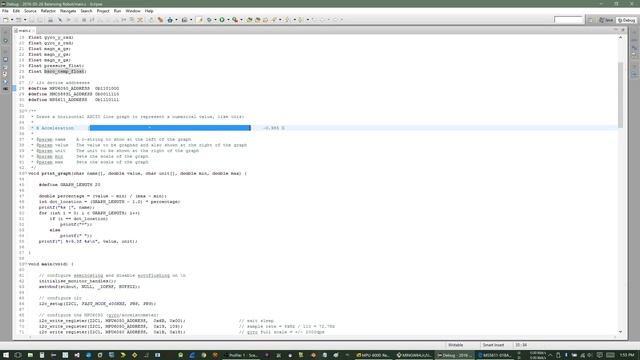The image size is (640, 360).
Task: Maximize the editor area
Action: [623, 30]
